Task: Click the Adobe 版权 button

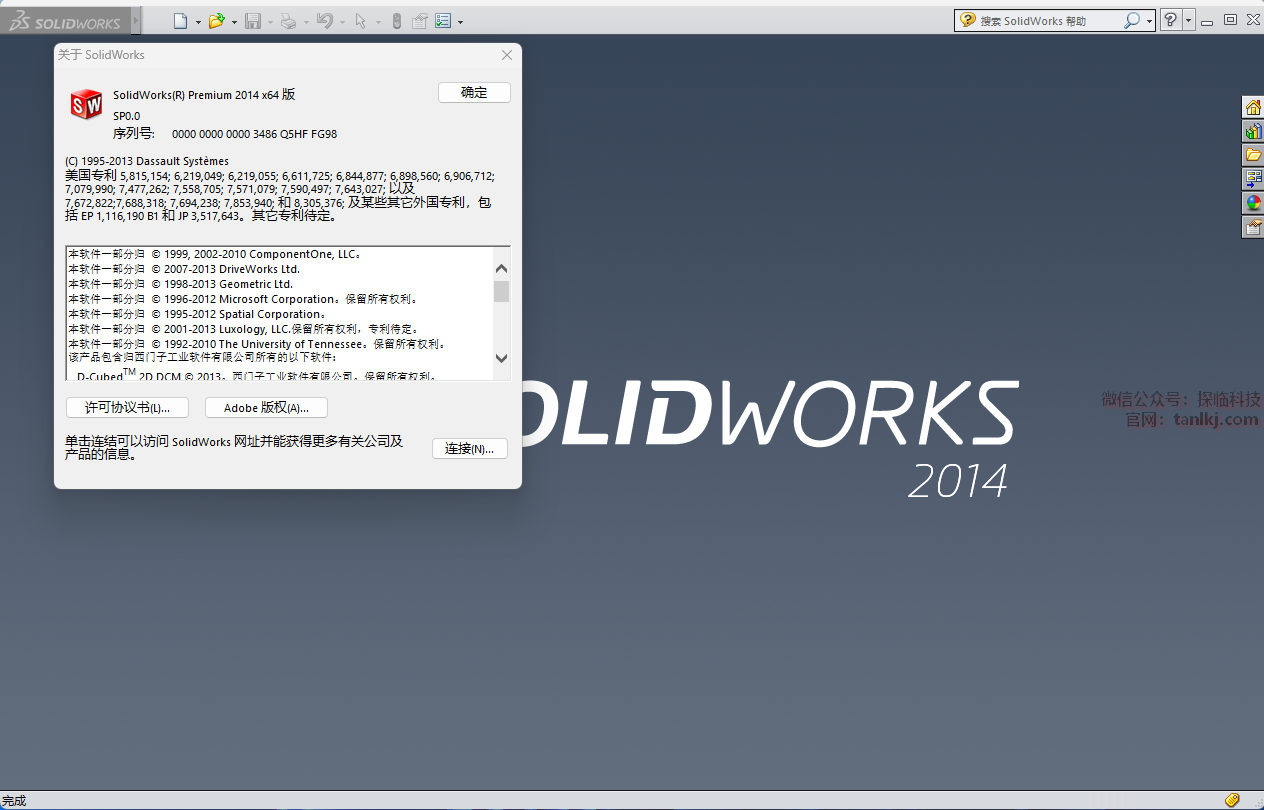Action: coord(266,408)
